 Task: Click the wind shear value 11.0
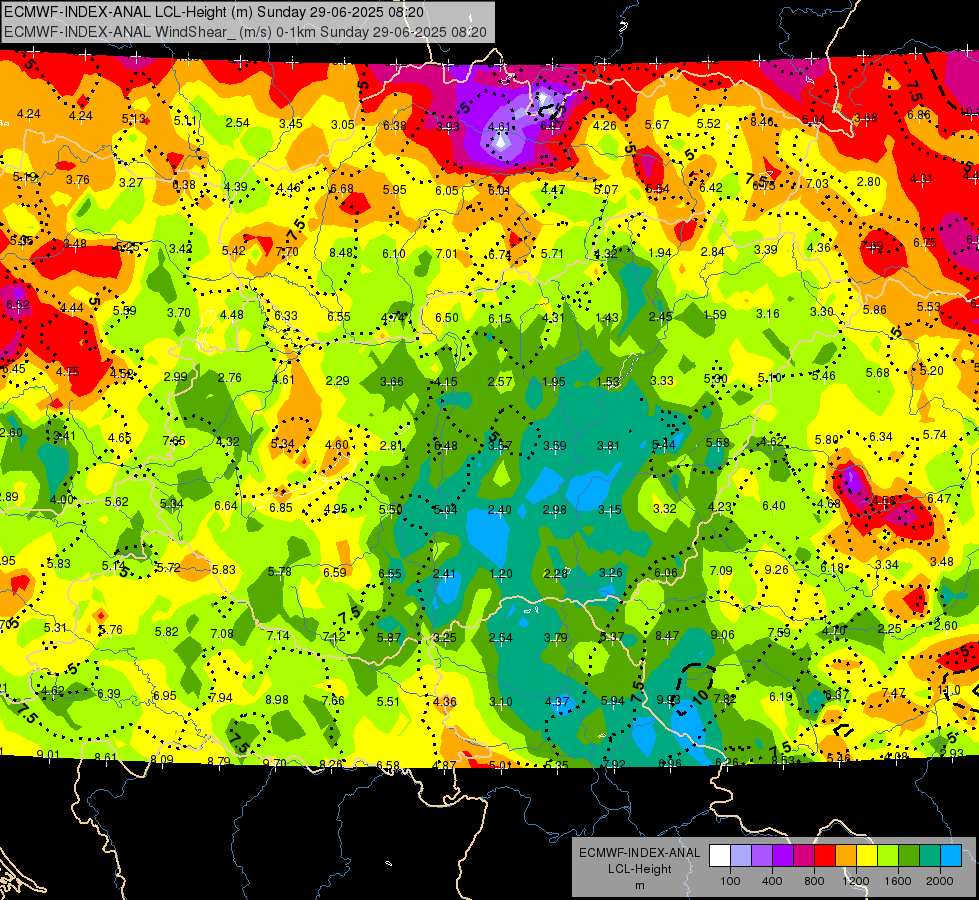click(x=949, y=690)
